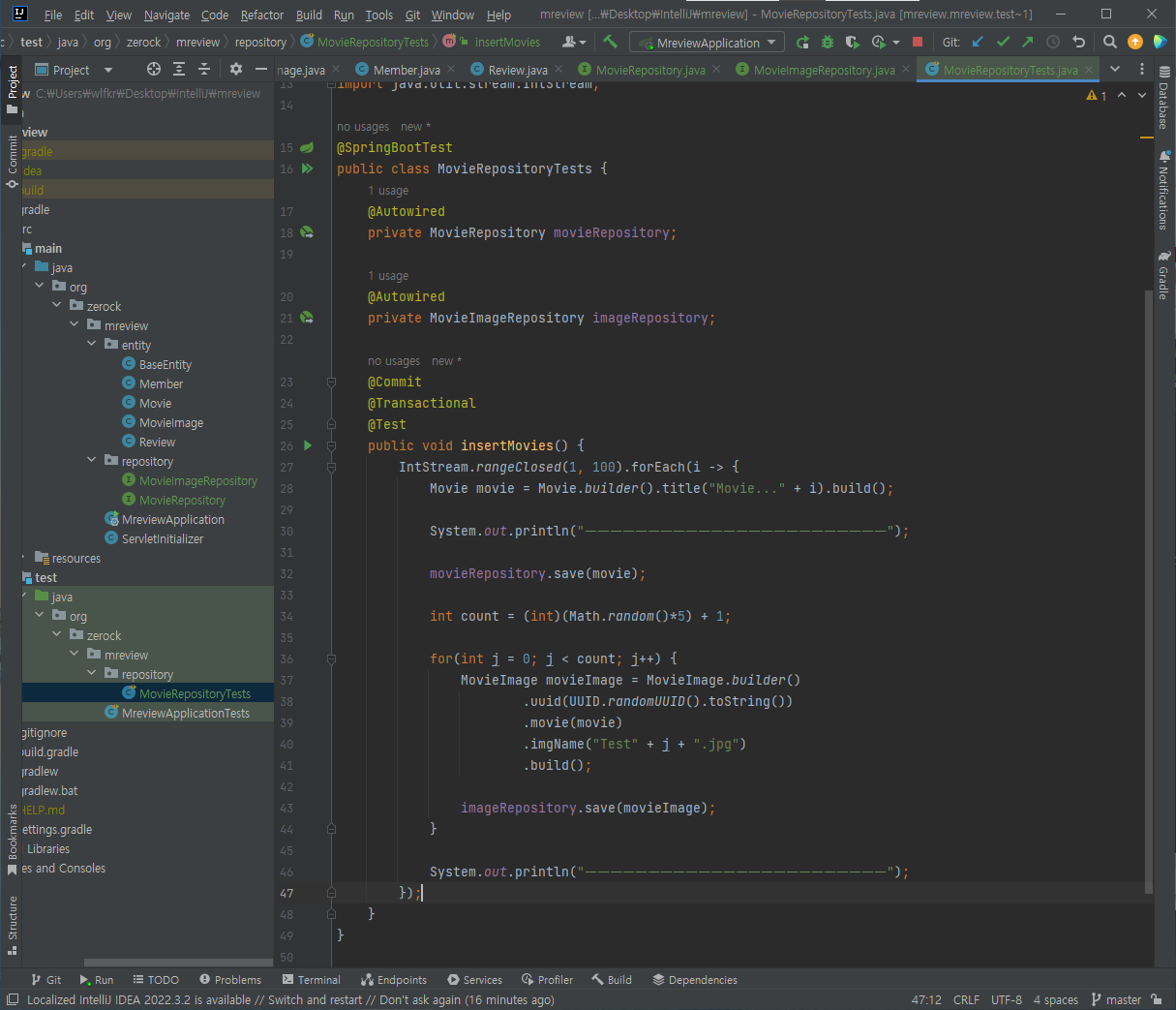The width and height of the screenshot is (1176, 1010).
Task: Fold the for loop block at line 36
Action: point(331,658)
